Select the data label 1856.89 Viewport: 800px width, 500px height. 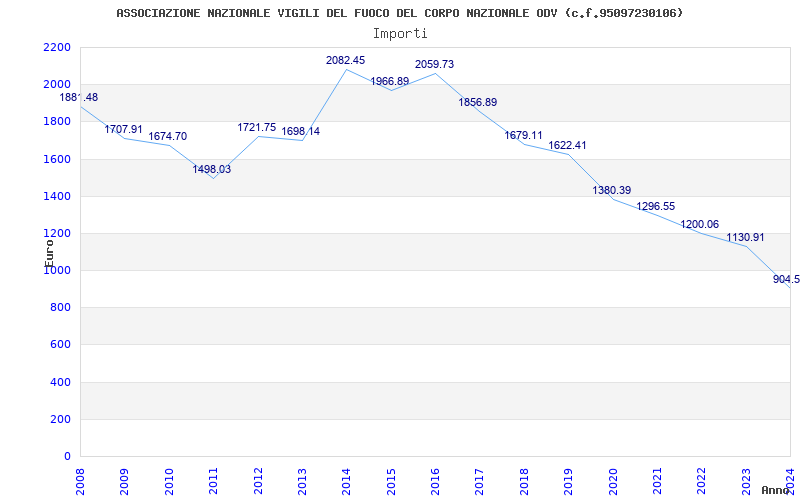tap(478, 102)
